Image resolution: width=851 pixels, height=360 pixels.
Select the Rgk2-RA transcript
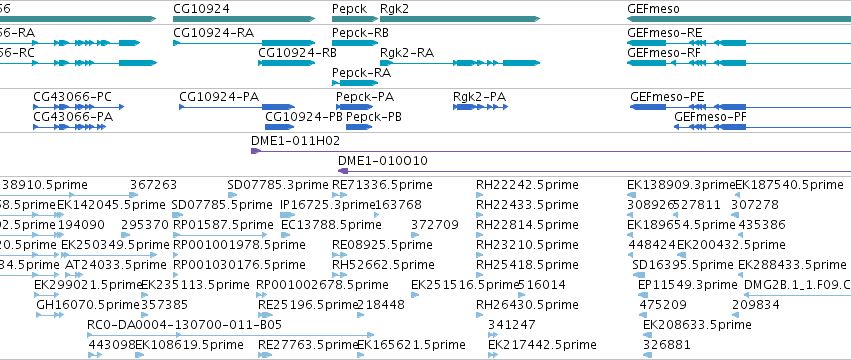[460, 63]
